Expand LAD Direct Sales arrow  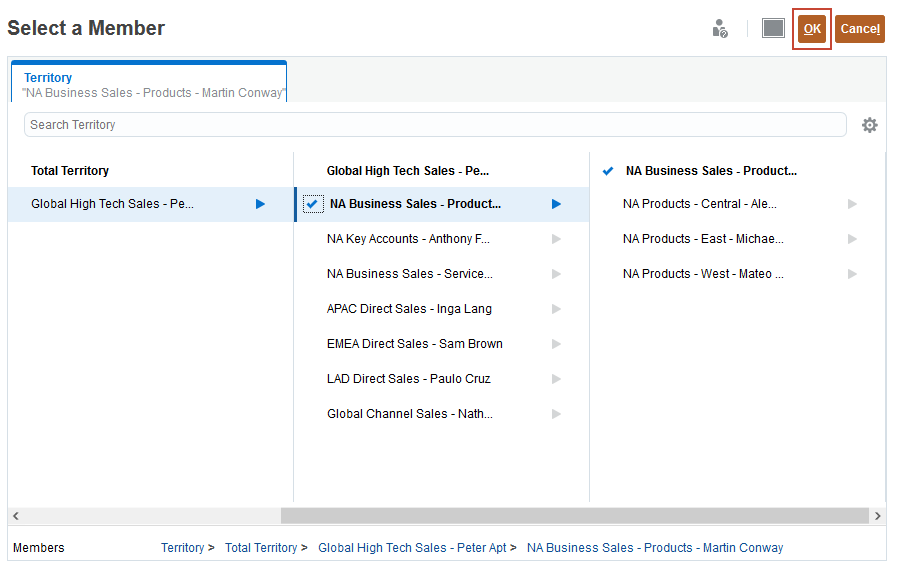point(556,379)
